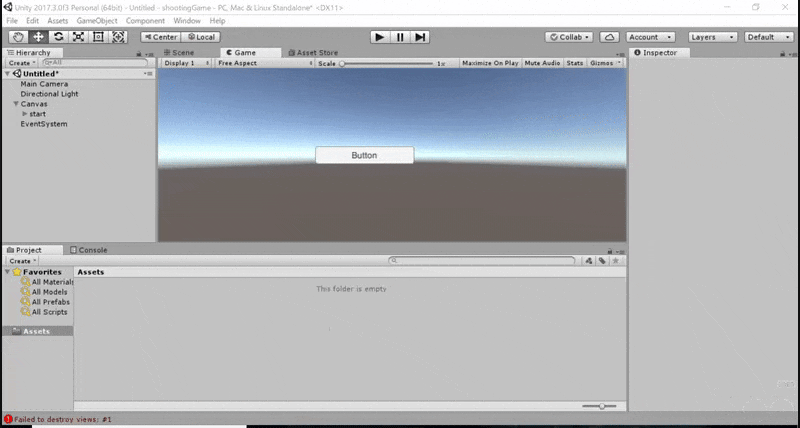Select the Project tab
Viewport: 800px width, 428px height.
pyautogui.click(x=33, y=250)
